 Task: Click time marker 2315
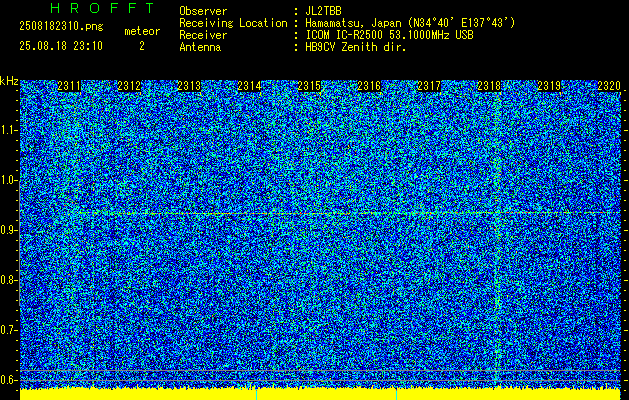(309, 86)
